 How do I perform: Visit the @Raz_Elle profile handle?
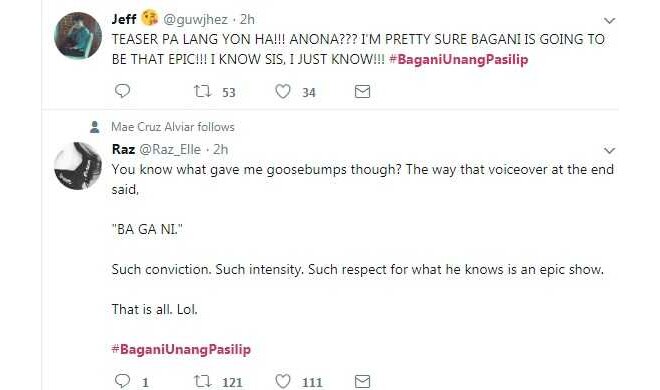pos(170,149)
